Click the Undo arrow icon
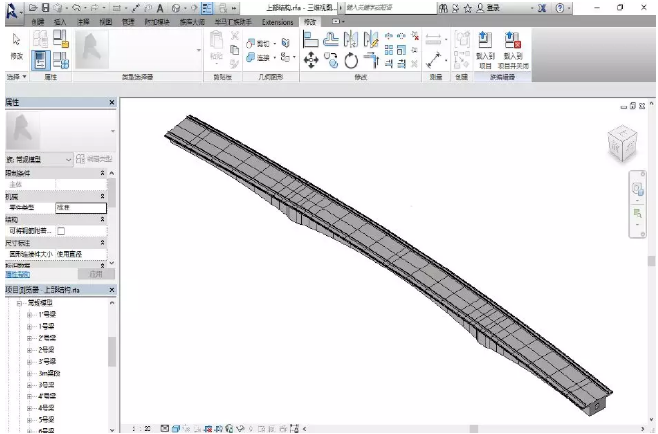The width and height of the screenshot is (658, 434). [x=76, y=8]
